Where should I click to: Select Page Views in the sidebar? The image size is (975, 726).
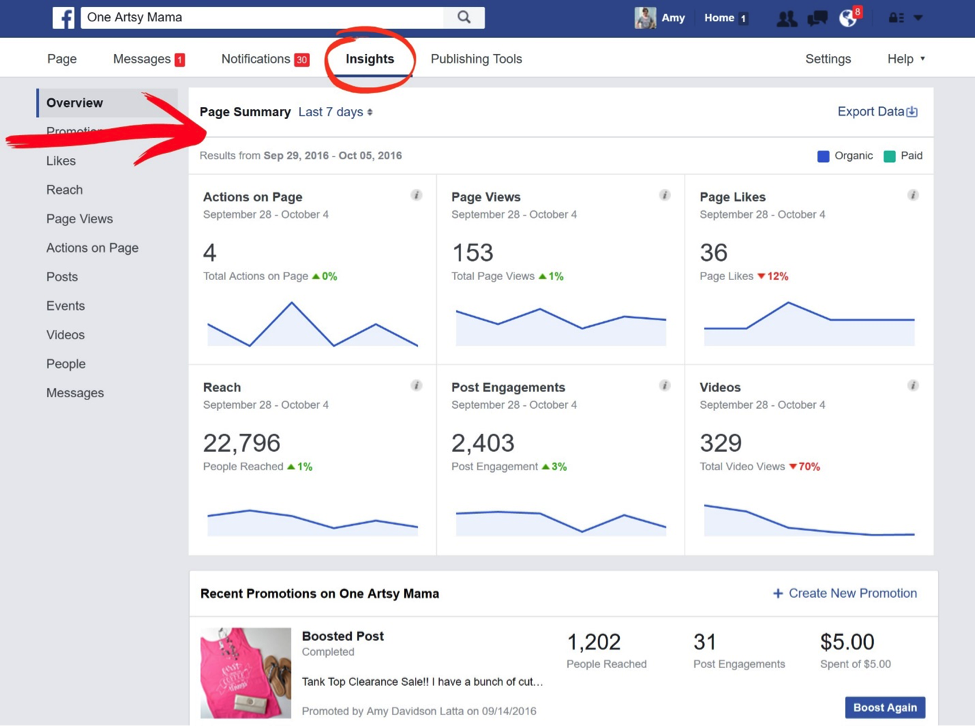point(80,219)
